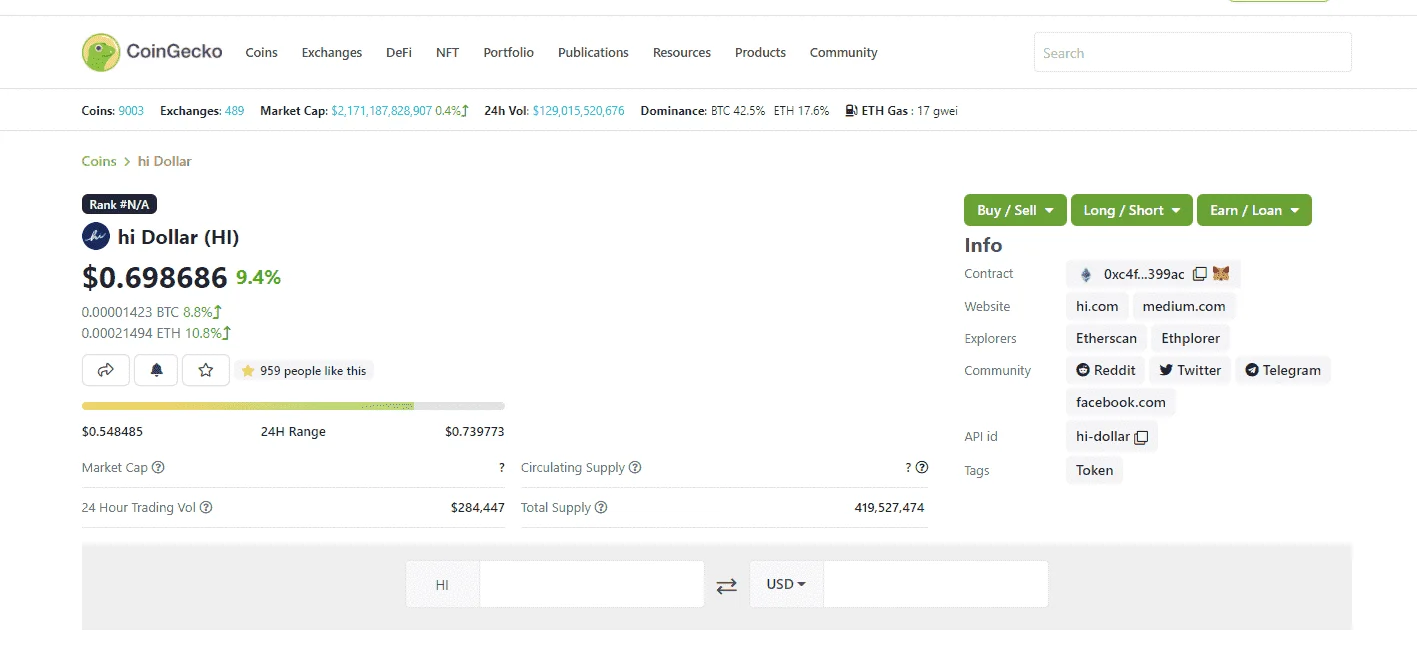Open Community menu
Screen dimensions: 1417x663
pyautogui.click(x=844, y=52)
